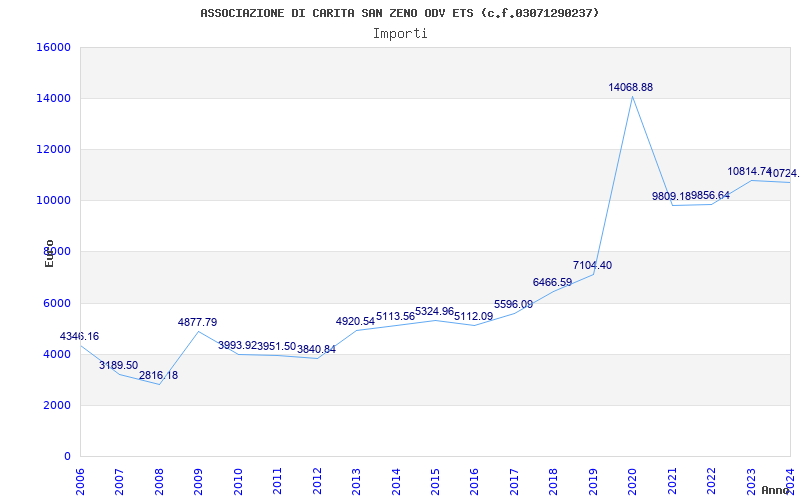This screenshot has height=500, width=800.
Task: Click the Y-axis tick 0
Action: click(x=67, y=456)
